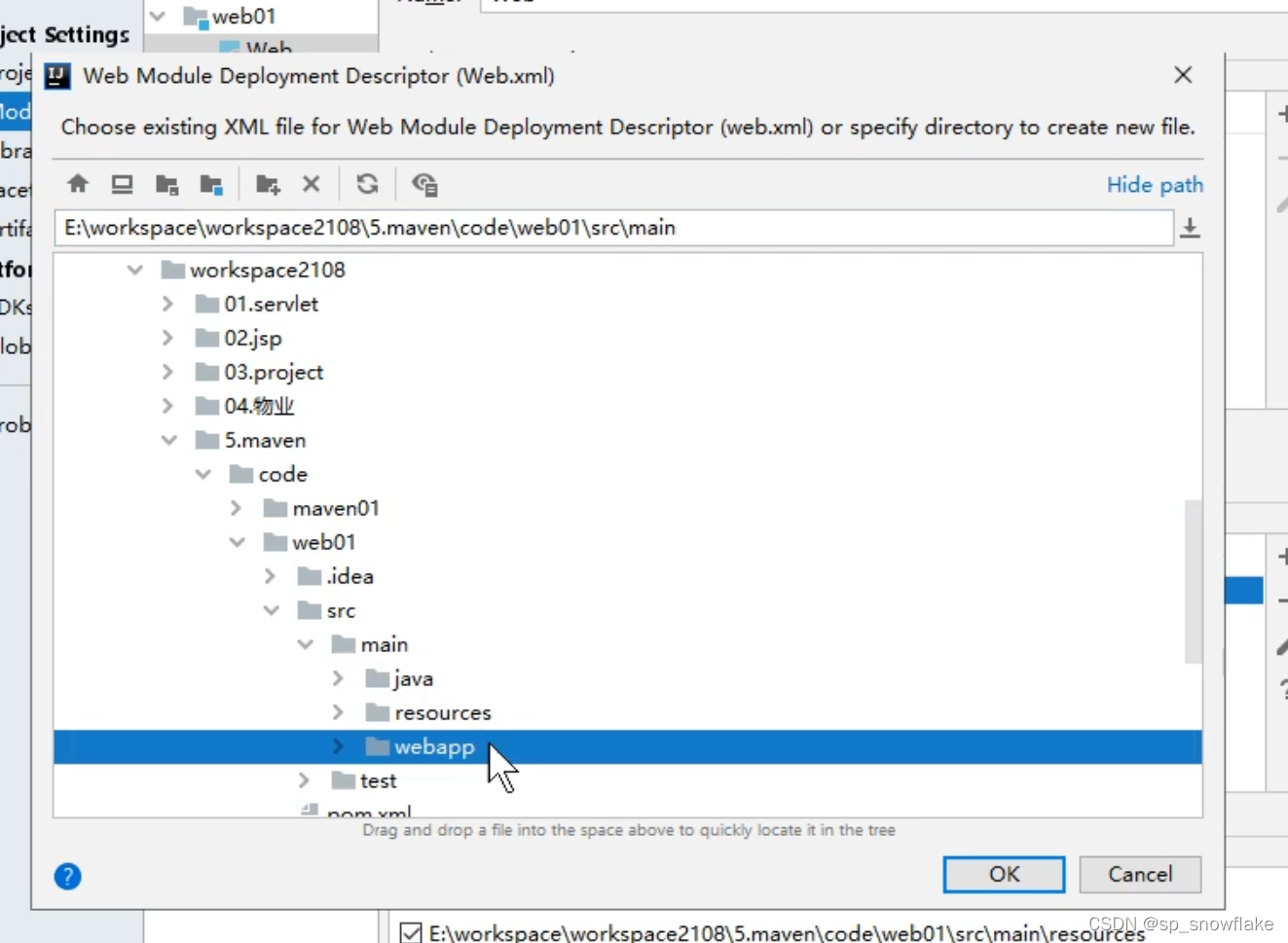Collapse the main folder

point(305,644)
